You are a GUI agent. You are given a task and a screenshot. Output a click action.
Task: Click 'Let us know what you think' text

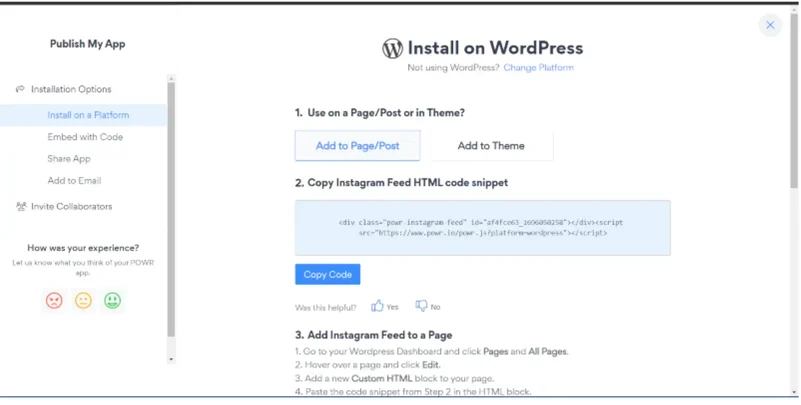[83, 268]
